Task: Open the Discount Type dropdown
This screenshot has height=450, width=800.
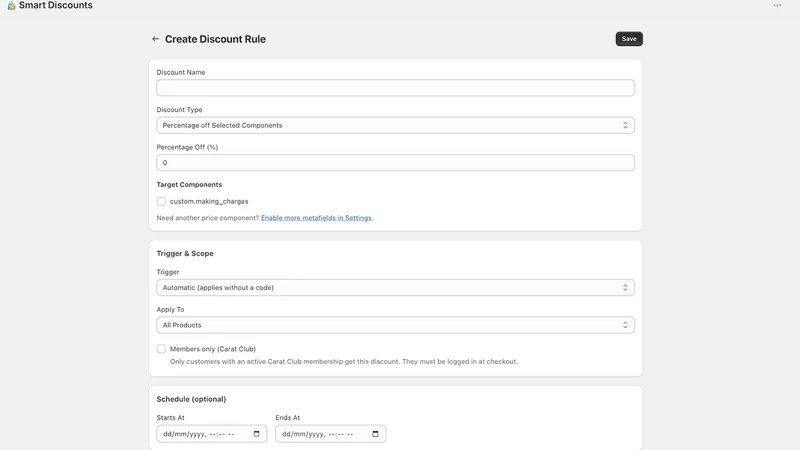Action: point(395,126)
